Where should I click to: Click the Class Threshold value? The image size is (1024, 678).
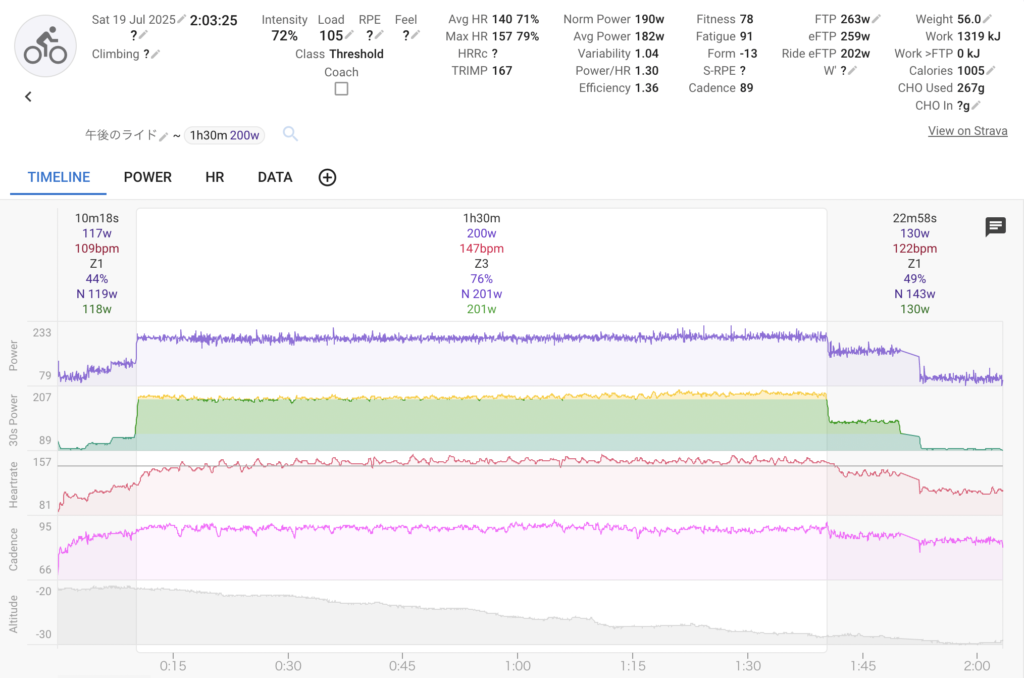point(339,54)
